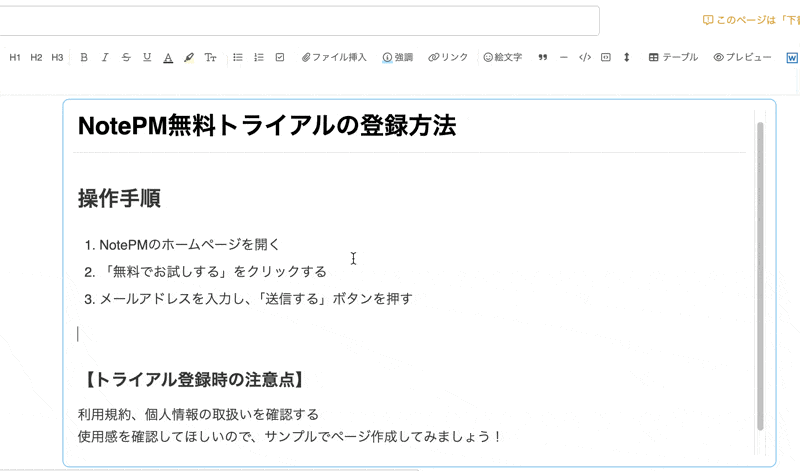The width and height of the screenshot is (800, 471).
Task: Click list item メールアドレスを入力し、「送信する」ボタンを押す
Action: click(256, 299)
